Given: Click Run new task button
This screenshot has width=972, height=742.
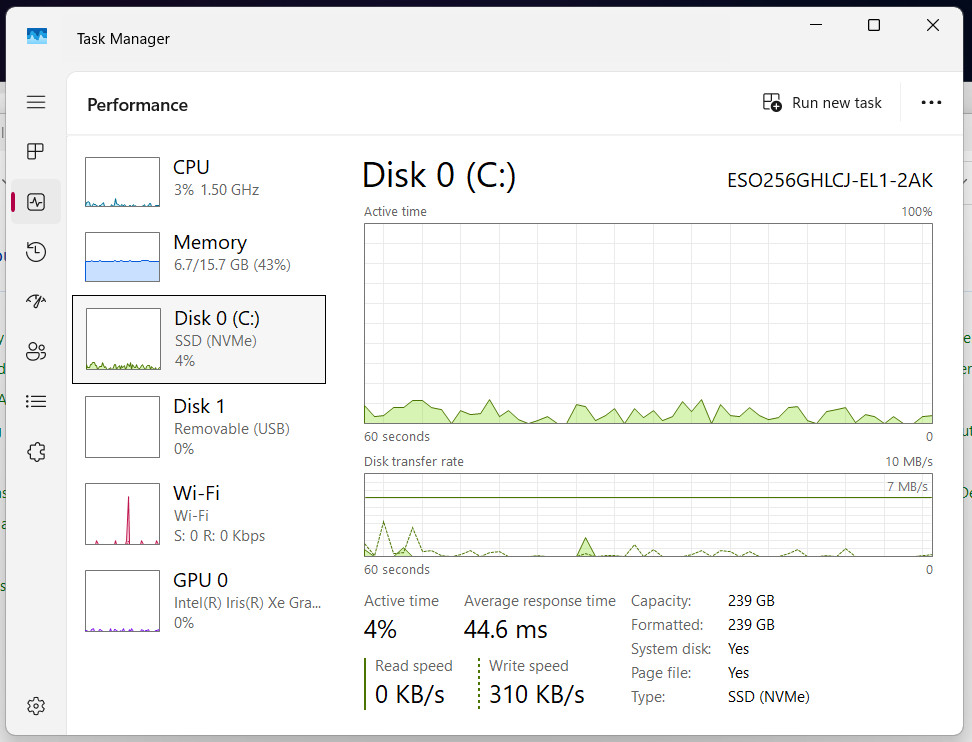Looking at the screenshot, I should 822,102.
